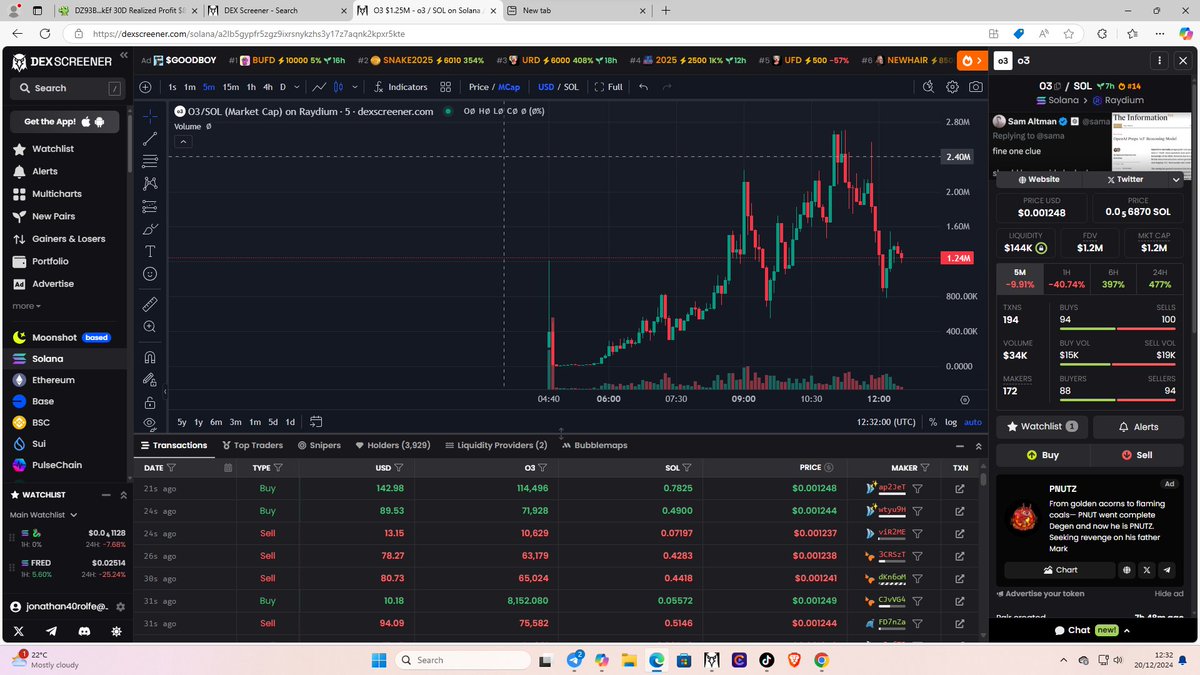Open chart quick search icon
This screenshot has height=675, width=1200.
coord(928,87)
